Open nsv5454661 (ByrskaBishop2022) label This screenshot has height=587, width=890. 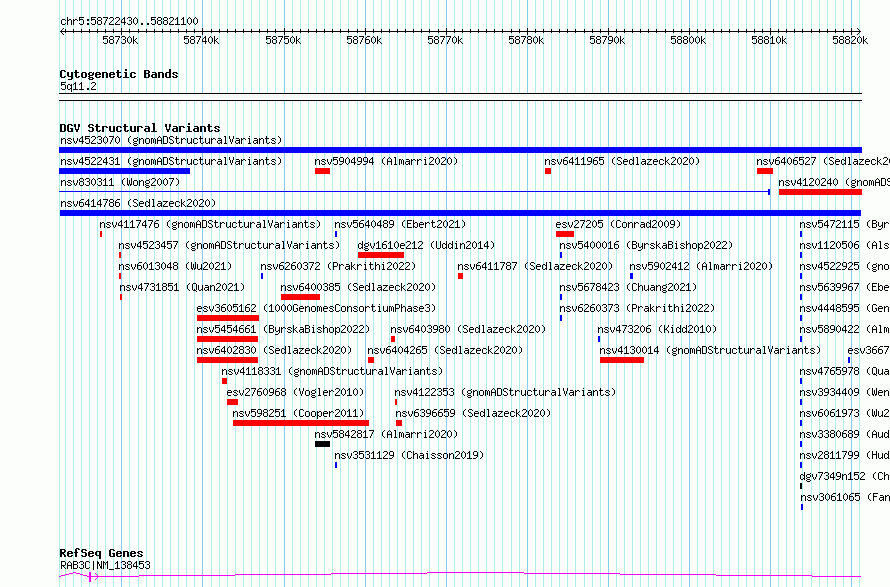283,329
